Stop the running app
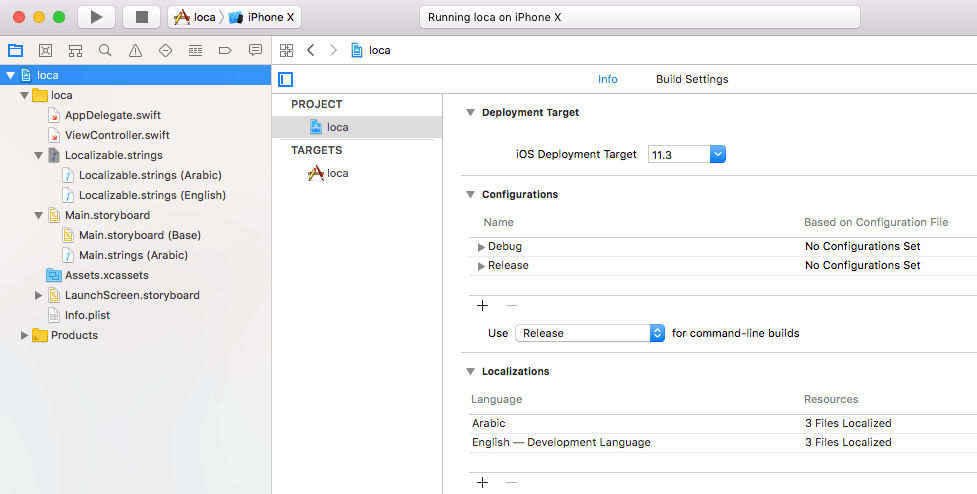This screenshot has width=977, height=494. coord(141,17)
